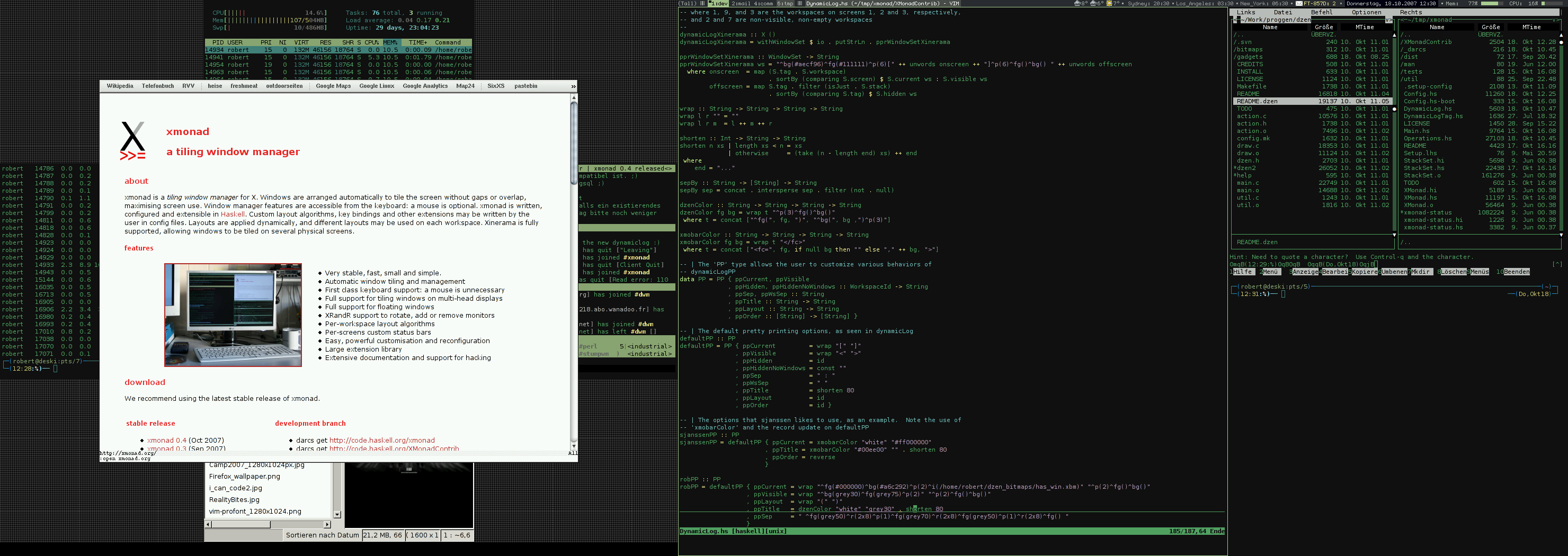This screenshot has width=1568, height=556.
Task: Expand the bookmarks toolbar overflow chevron
Action: coord(573,86)
